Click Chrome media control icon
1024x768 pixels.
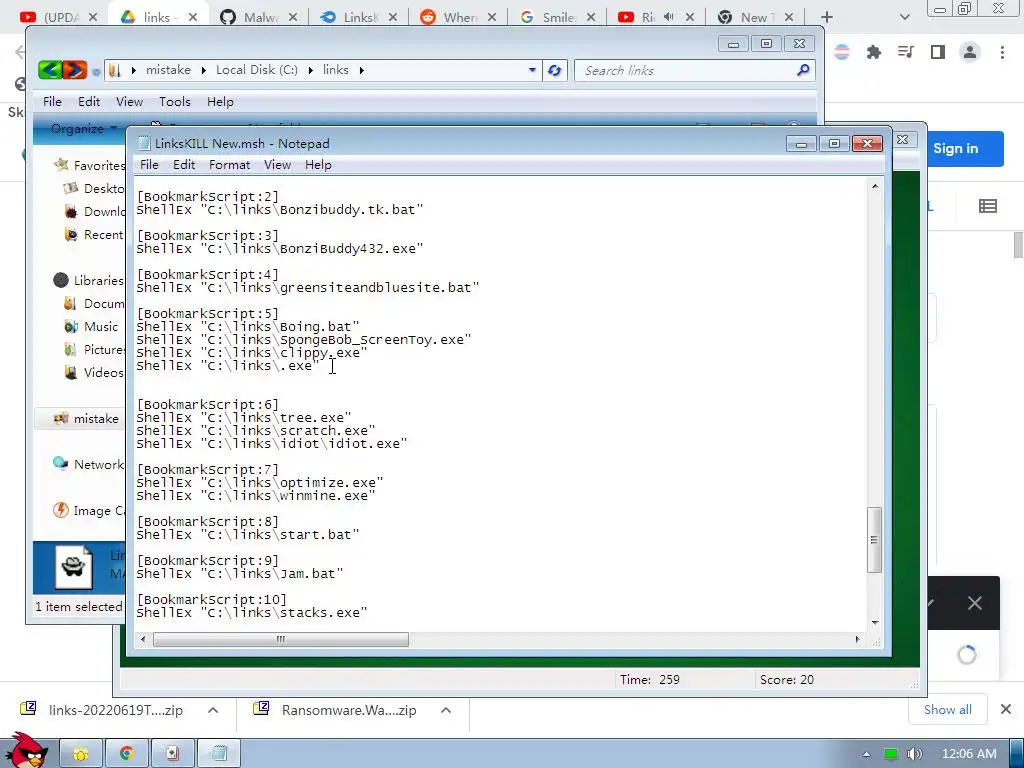[906, 52]
